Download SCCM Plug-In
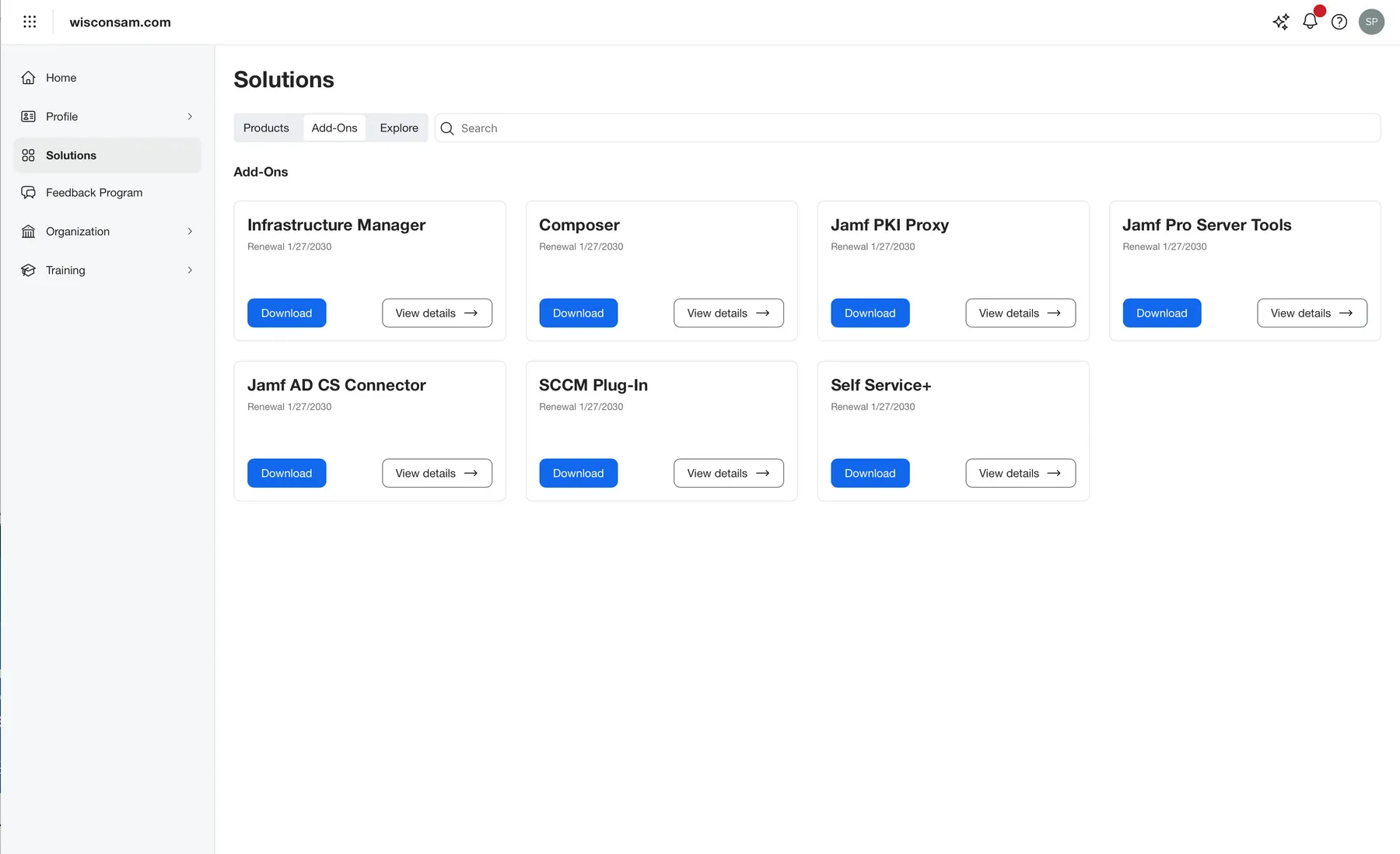This screenshot has height=854, width=1400. coord(579,474)
